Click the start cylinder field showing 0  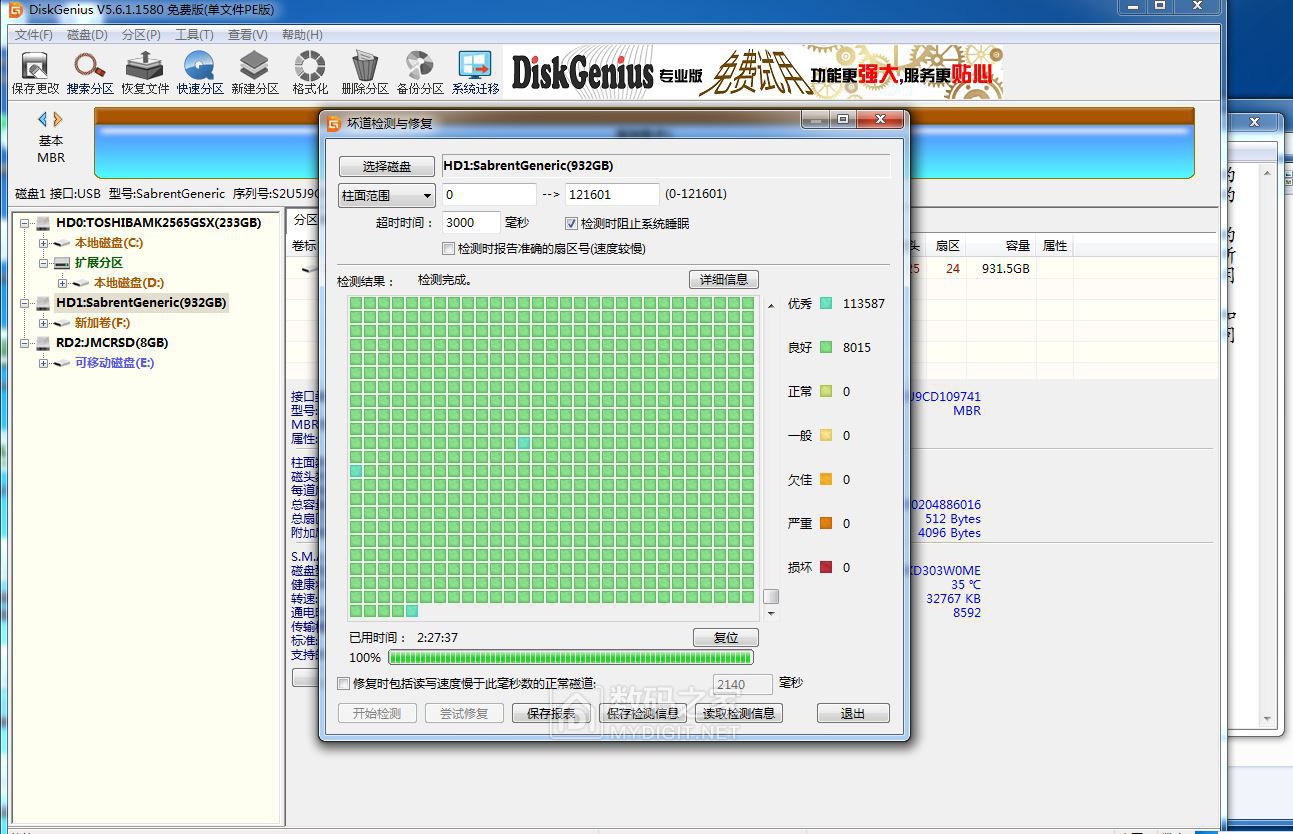click(x=489, y=195)
